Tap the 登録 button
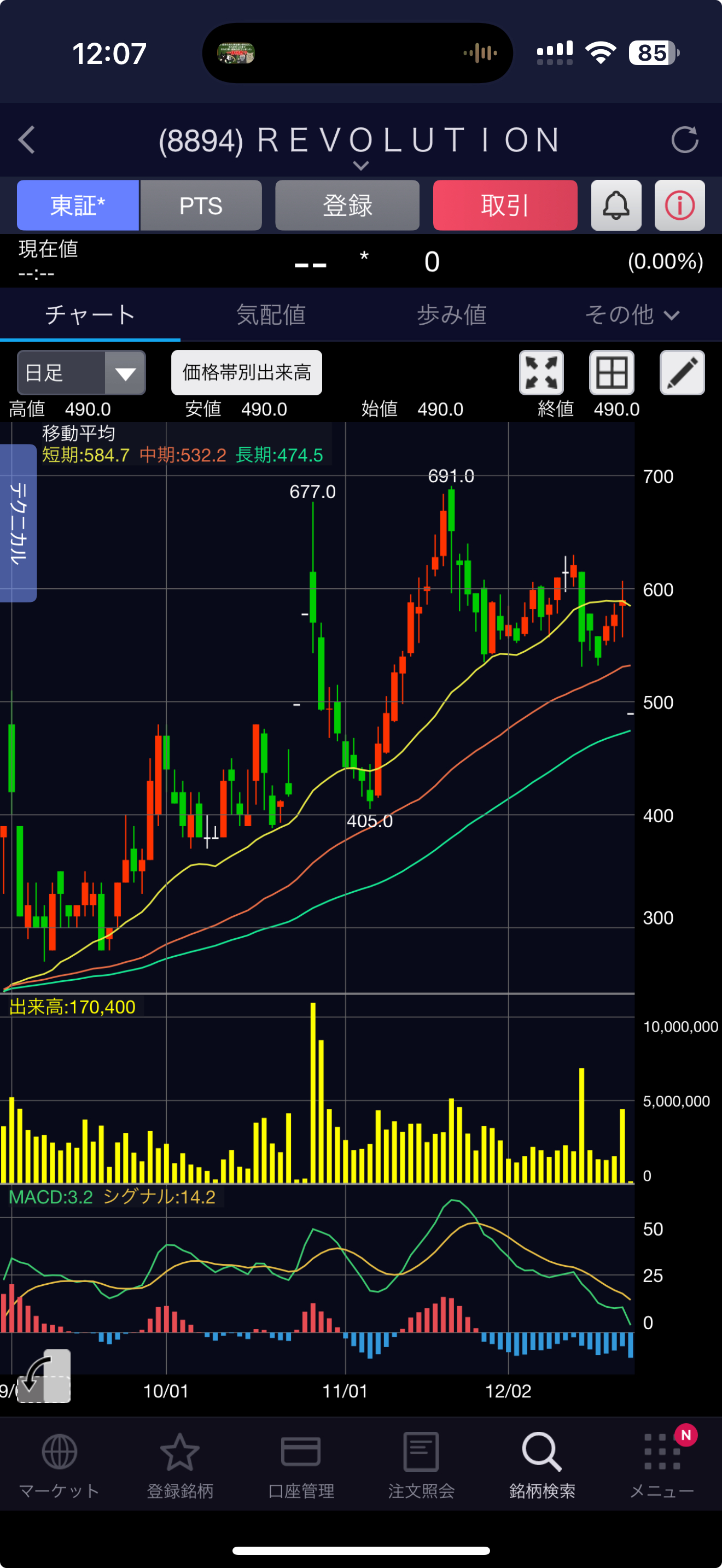 [347, 205]
